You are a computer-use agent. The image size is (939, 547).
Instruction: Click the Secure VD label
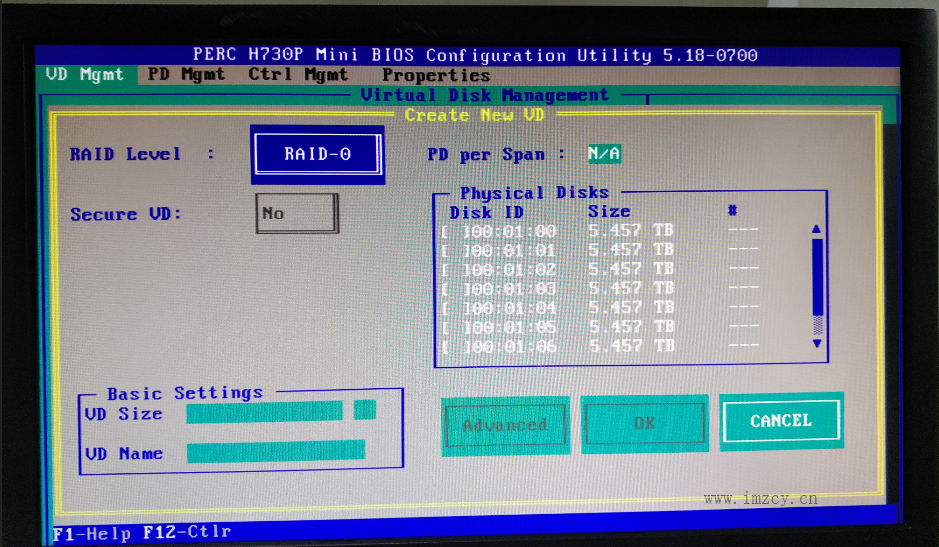pyautogui.click(x=126, y=214)
